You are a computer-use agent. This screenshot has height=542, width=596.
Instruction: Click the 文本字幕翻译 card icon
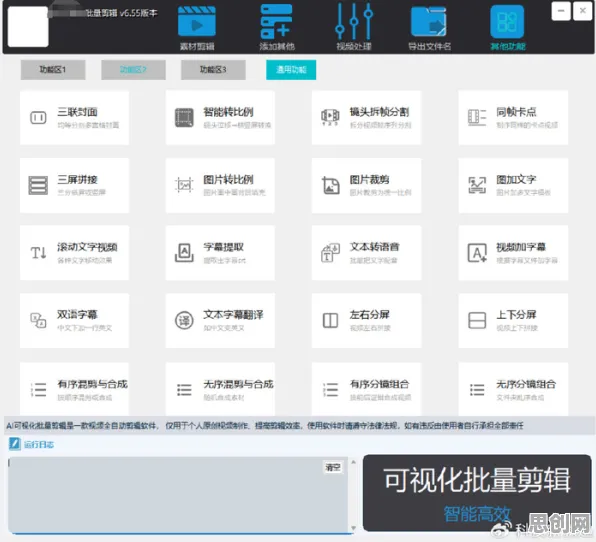[184, 320]
